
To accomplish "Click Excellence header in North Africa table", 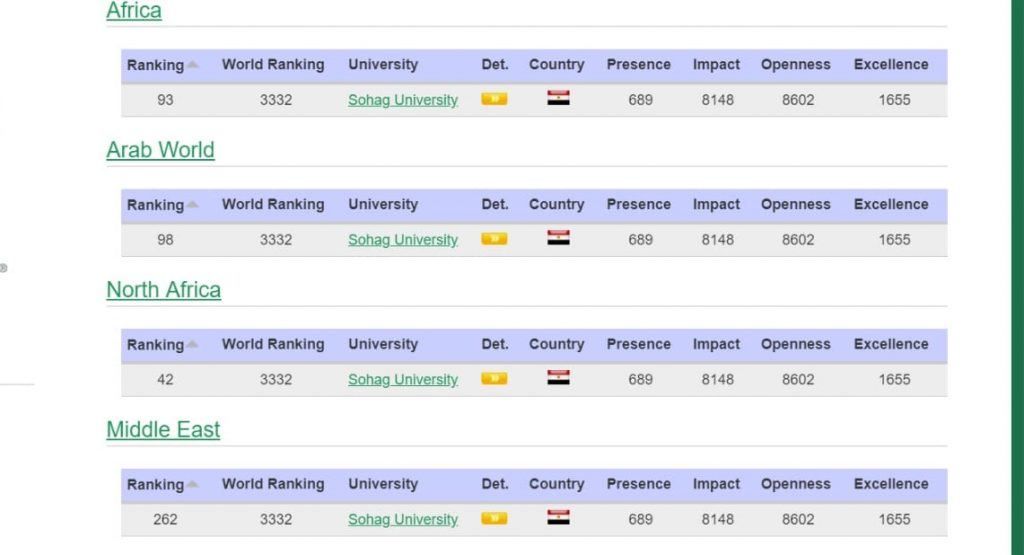I will point(891,344).
